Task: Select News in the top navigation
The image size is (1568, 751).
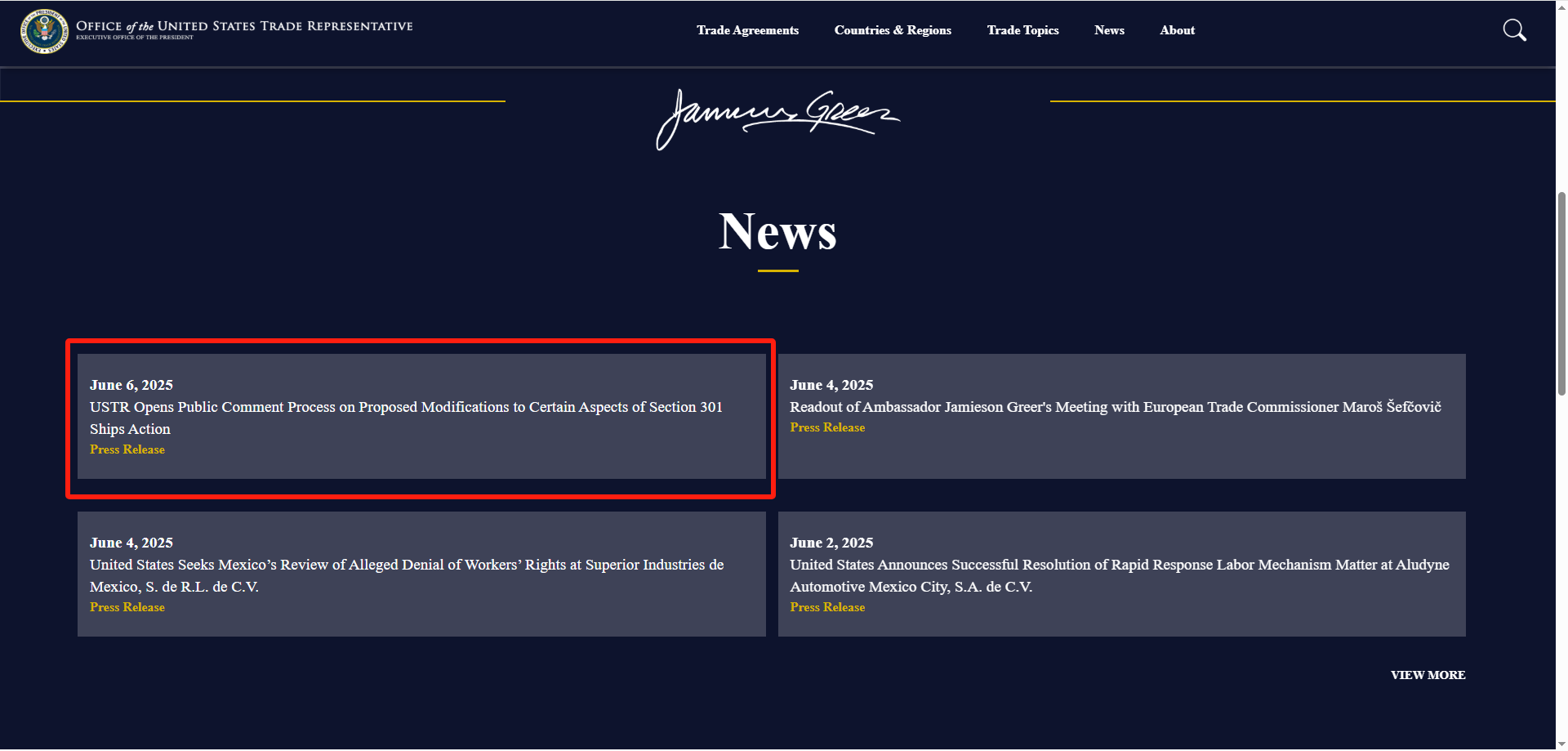Action: pyautogui.click(x=1109, y=30)
